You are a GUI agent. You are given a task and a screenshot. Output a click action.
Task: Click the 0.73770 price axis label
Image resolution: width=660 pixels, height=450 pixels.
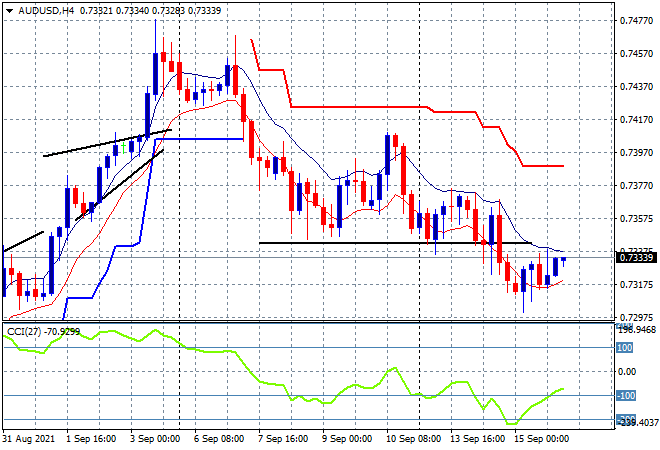tap(636, 185)
